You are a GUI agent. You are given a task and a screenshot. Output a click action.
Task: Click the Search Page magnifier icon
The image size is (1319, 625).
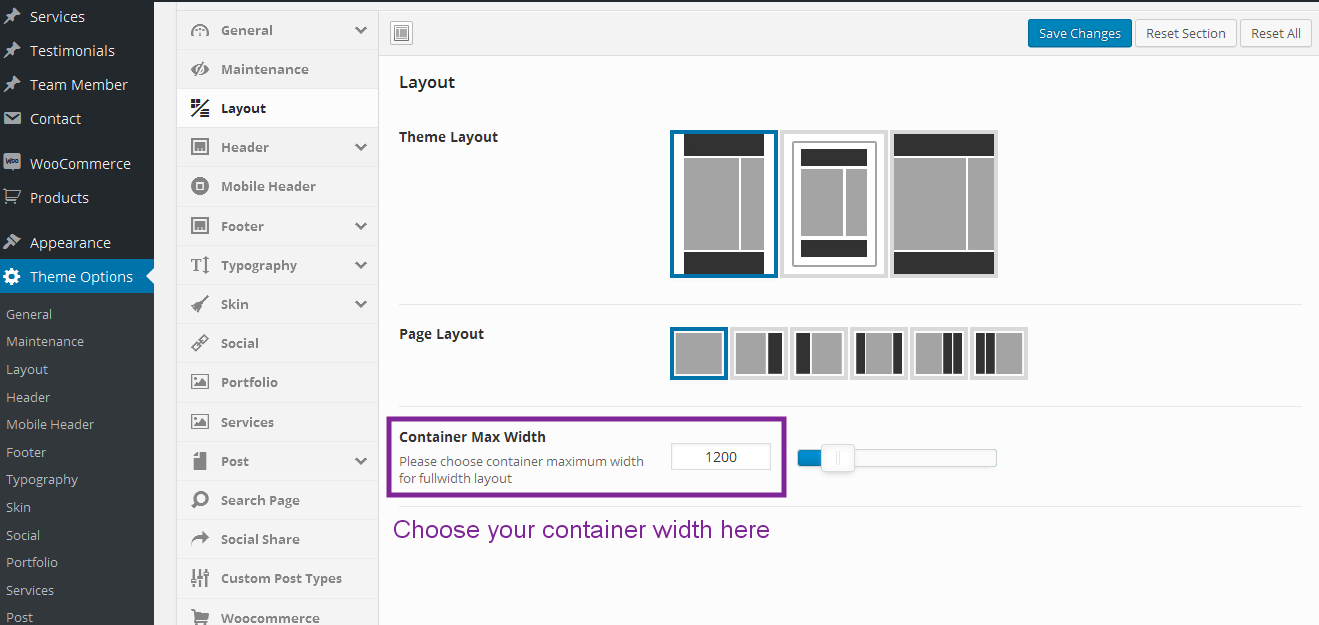[200, 500]
